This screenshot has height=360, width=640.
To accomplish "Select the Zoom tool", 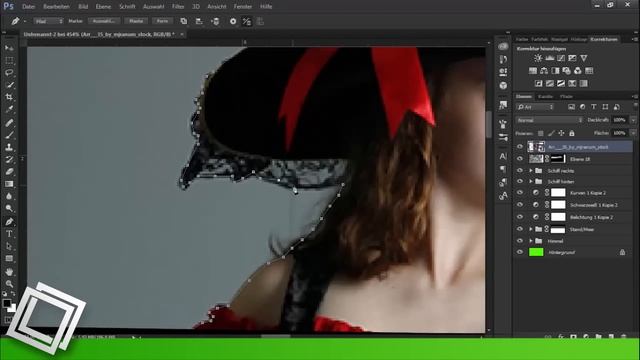I will pyautogui.click(x=9, y=284).
